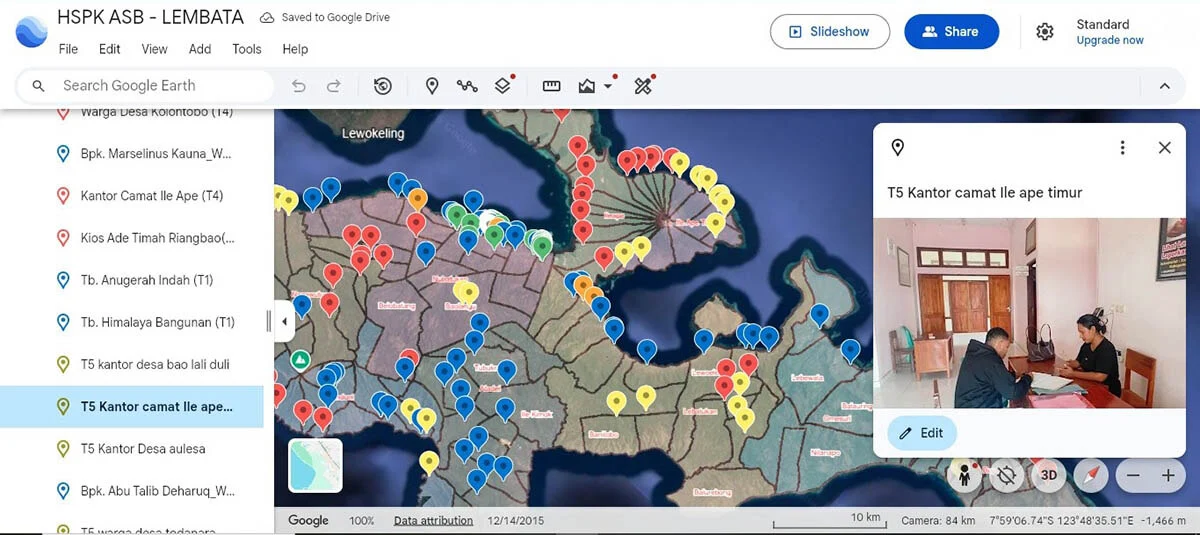Screen dimensions: 1200x535
Task: Follow the Upgrade now link
Action: (x=1110, y=41)
